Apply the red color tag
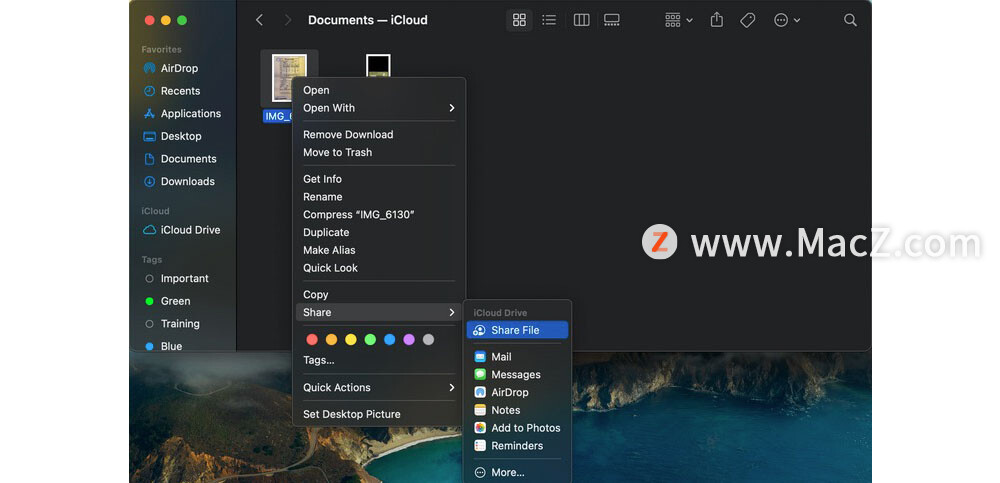The image size is (1000, 483). pyautogui.click(x=312, y=340)
